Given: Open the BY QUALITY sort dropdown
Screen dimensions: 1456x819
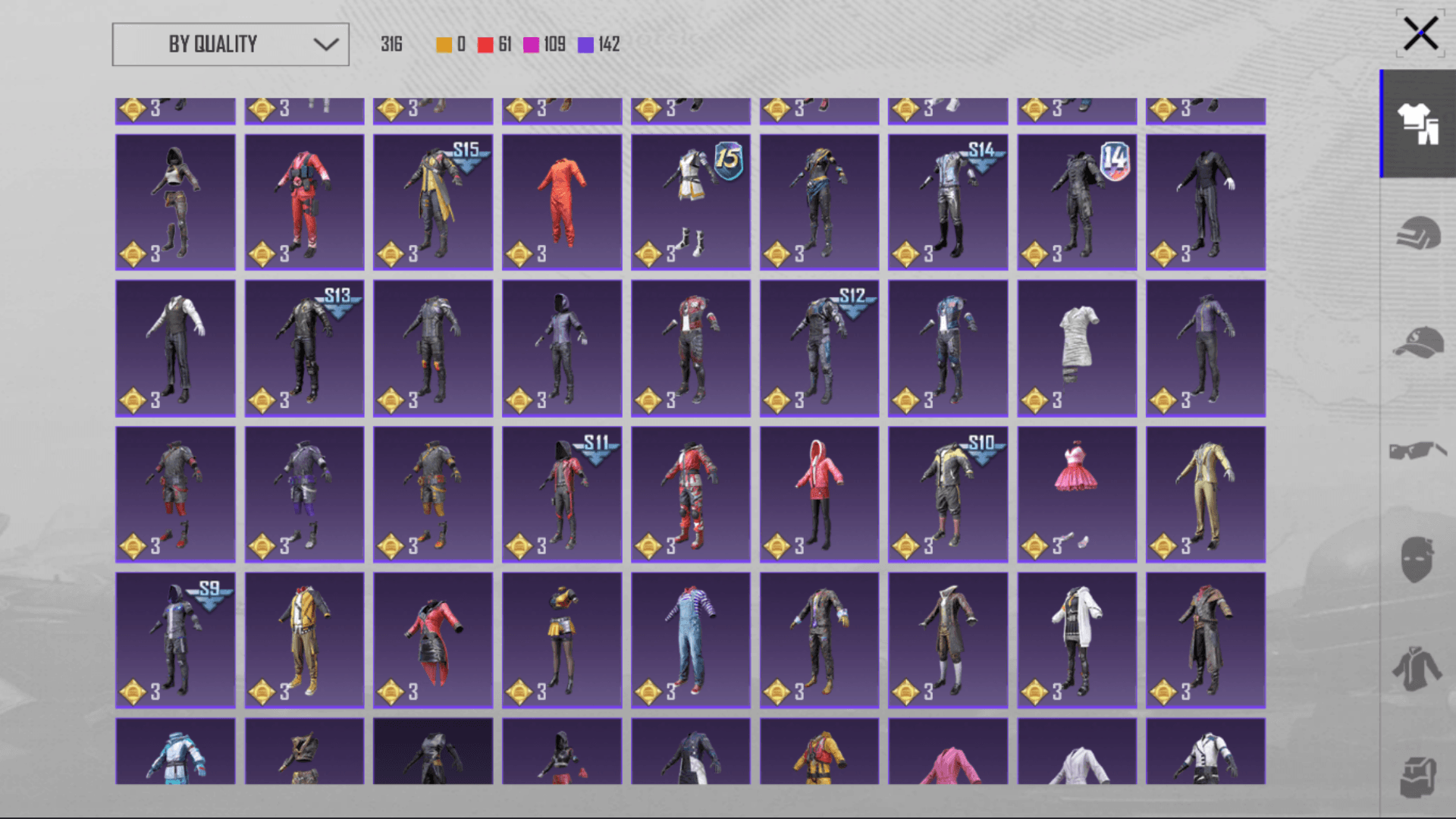Looking at the screenshot, I should 231,44.
